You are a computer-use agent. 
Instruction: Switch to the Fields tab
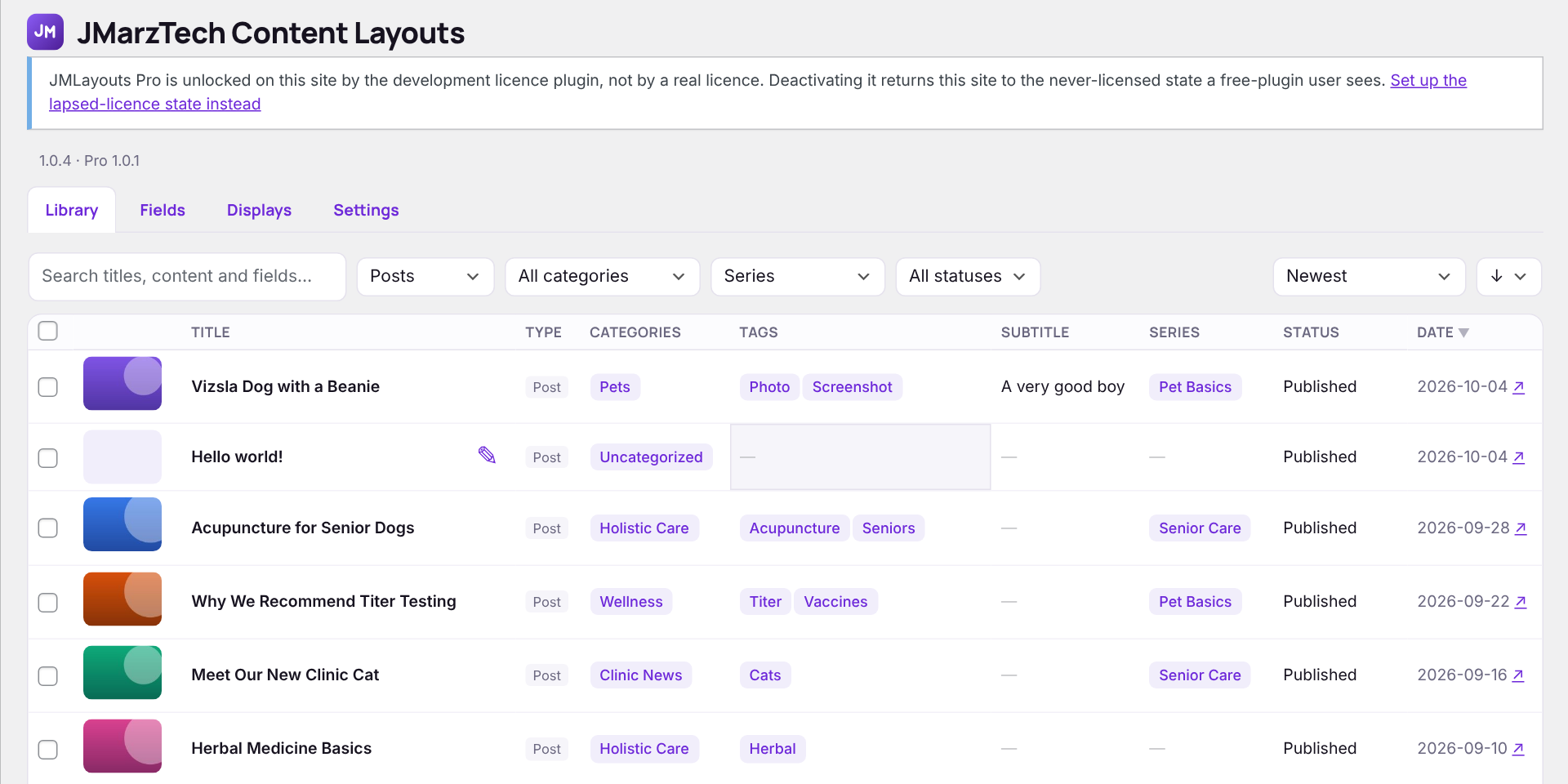163,210
